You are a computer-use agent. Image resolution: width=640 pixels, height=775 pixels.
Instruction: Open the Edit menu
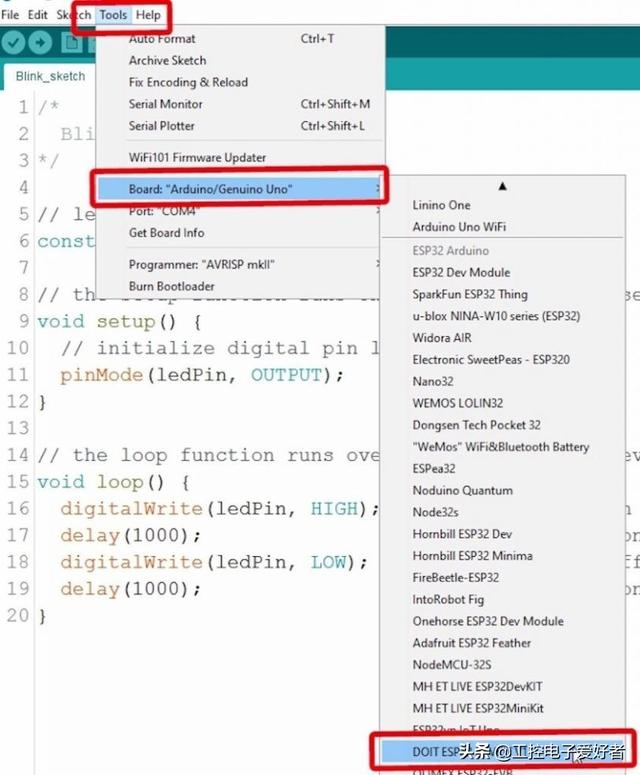click(38, 15)
